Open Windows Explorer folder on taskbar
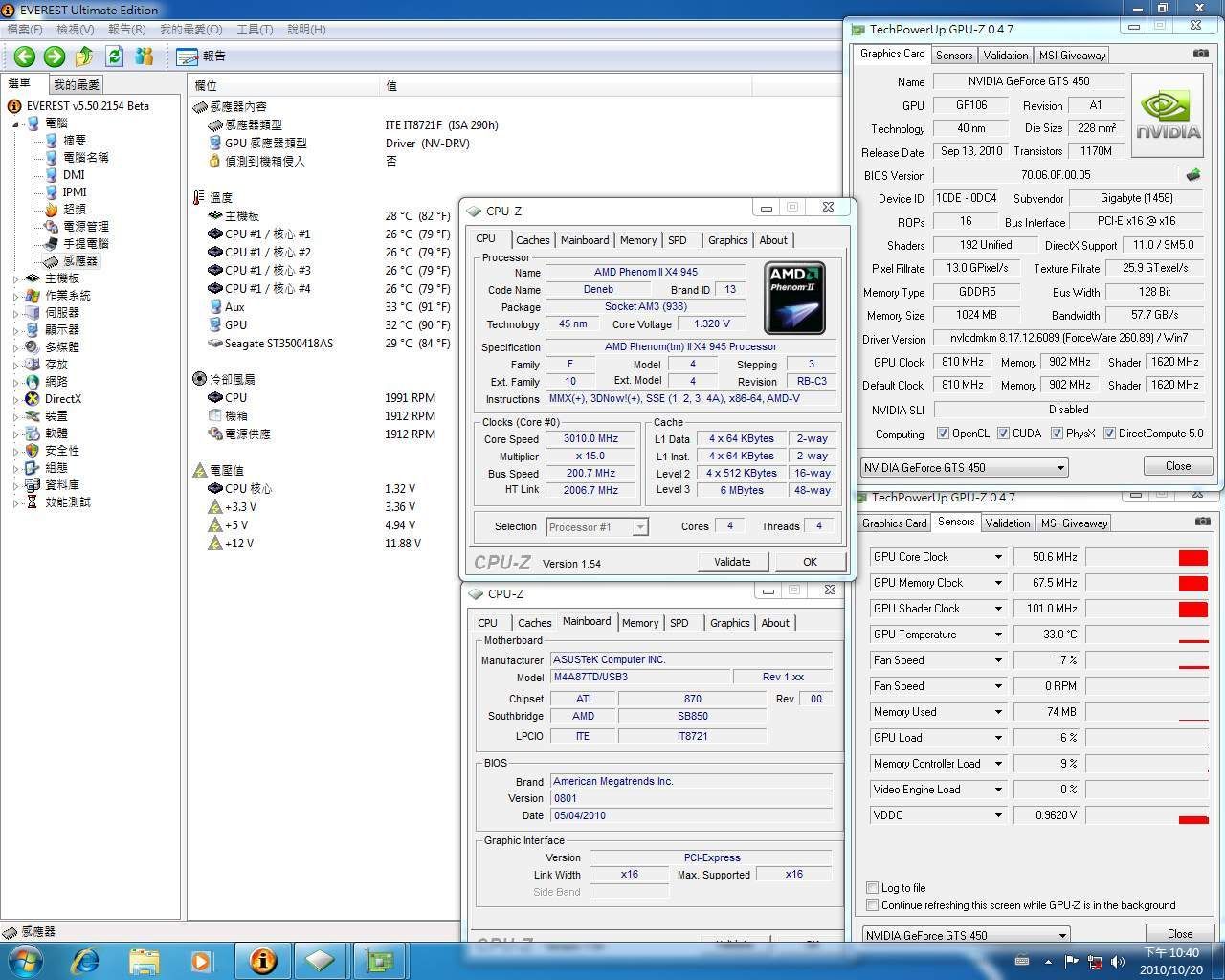The image size is (1225, 980). point(144,960)
